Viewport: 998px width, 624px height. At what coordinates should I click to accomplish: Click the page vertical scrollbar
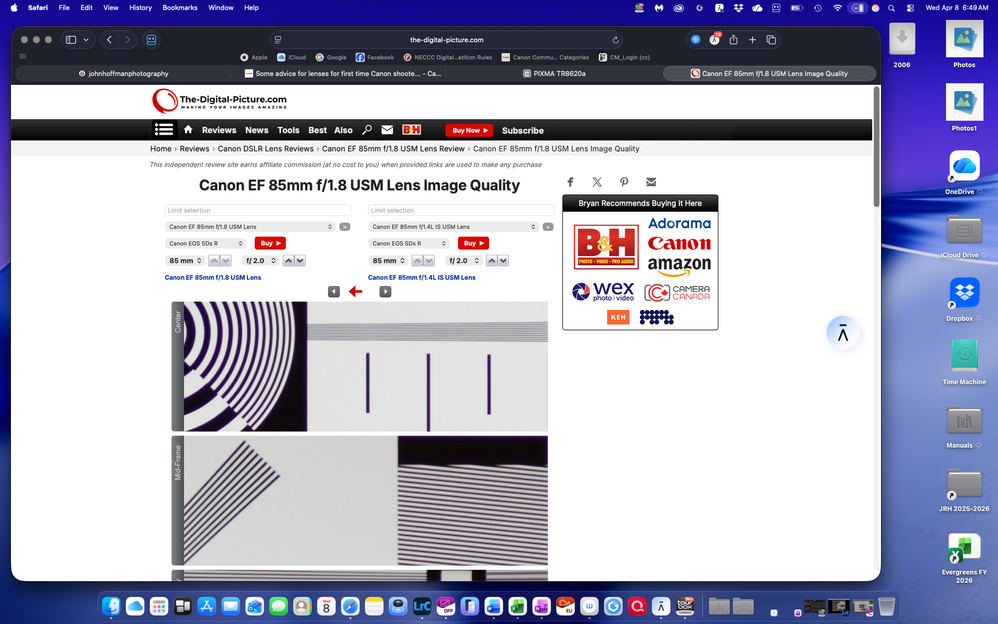pos(876,148)
